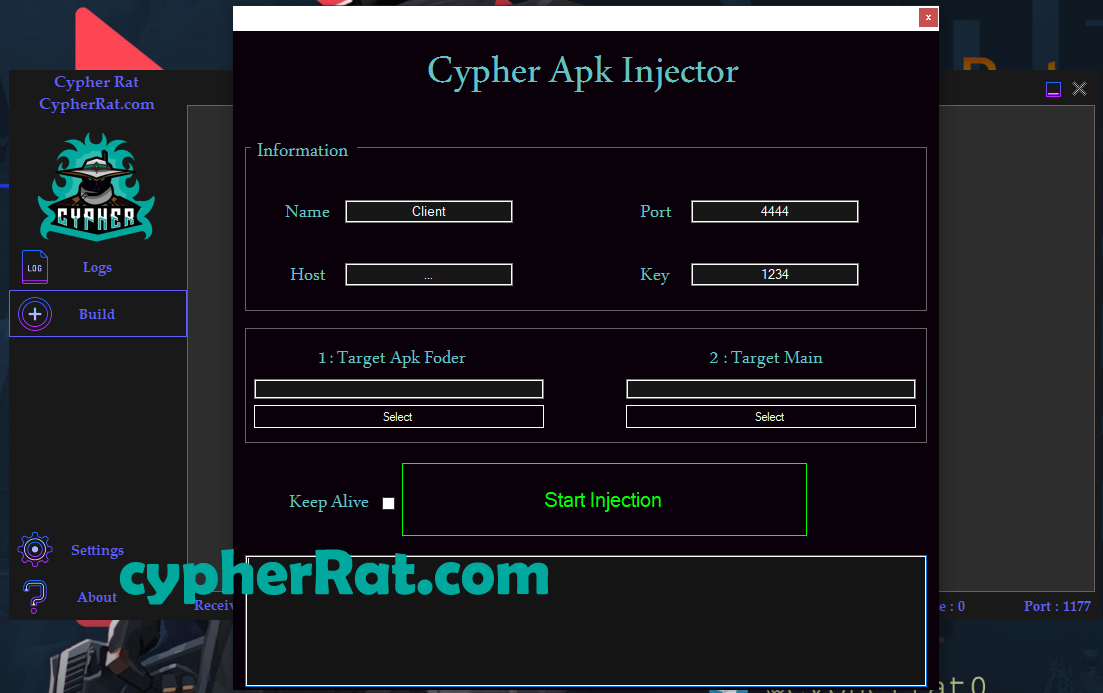Select the Key field showing 1234
1103x693 pixels.
pos(774,274)
